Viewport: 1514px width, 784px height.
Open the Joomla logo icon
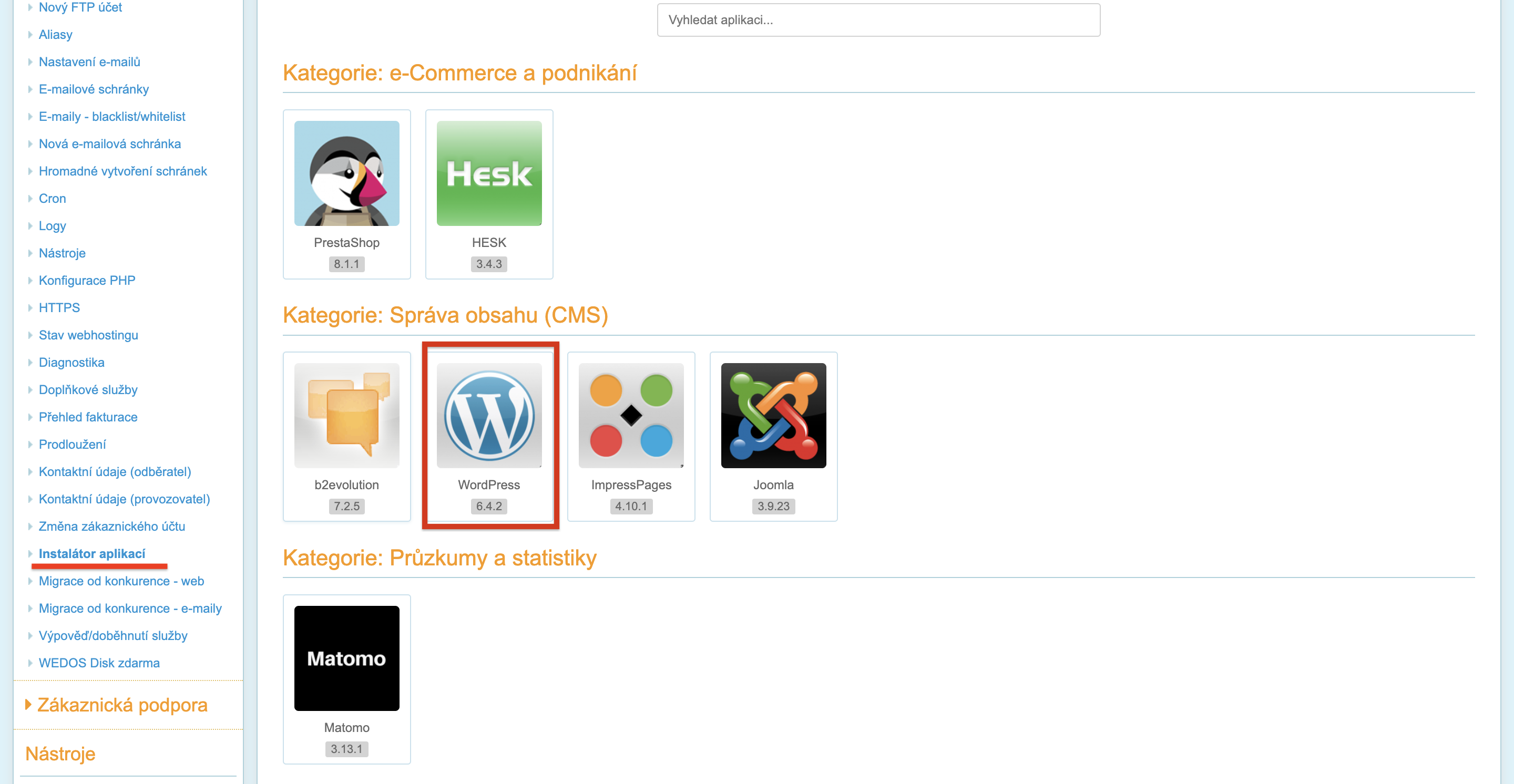[x=773, y=415]
